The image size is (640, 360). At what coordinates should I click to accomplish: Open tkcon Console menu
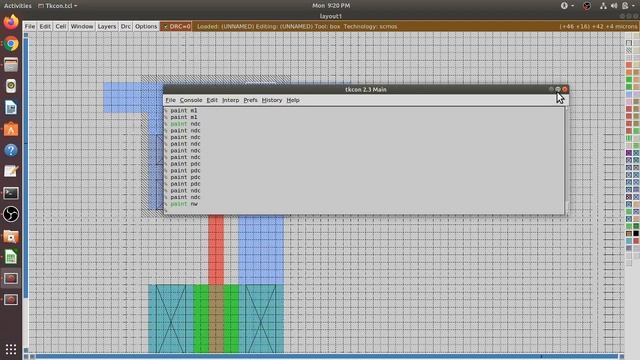click(191, 100)
